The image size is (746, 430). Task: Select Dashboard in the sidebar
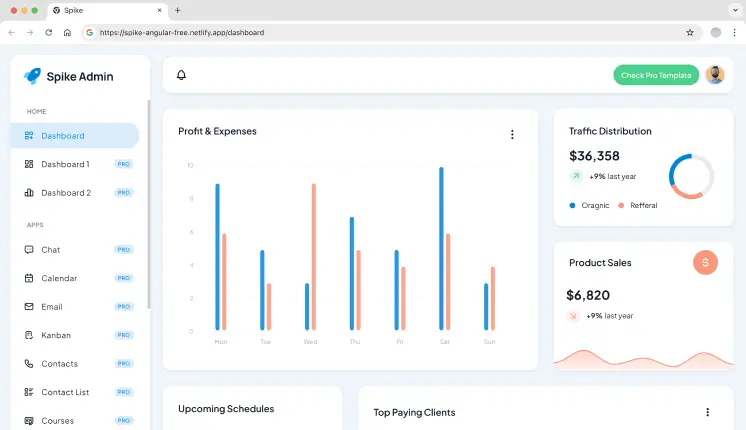(x=75, y=136)
